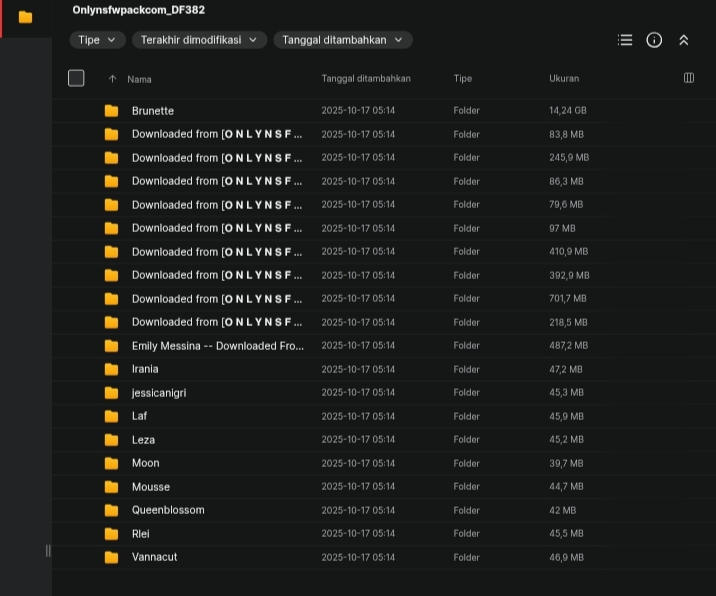Image resolution: width=716 pixels, height=596 pixels.
Task: Click the sidebar folder icon
Action: (x=26, y=17)
